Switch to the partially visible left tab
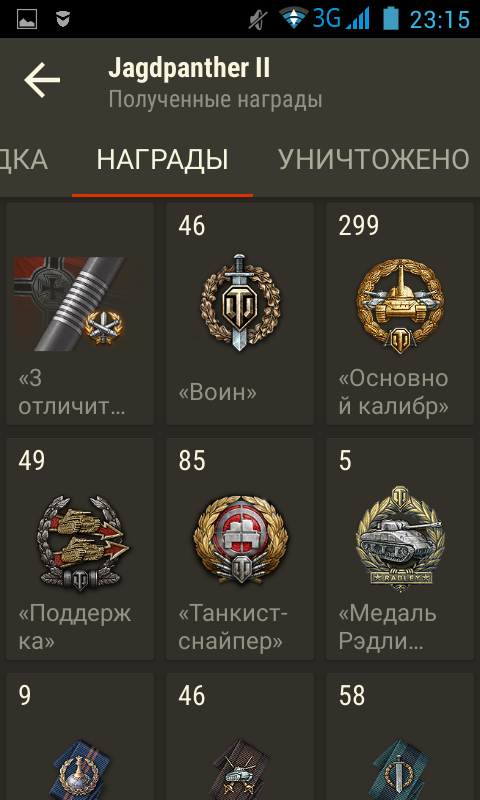 (24, 160)
